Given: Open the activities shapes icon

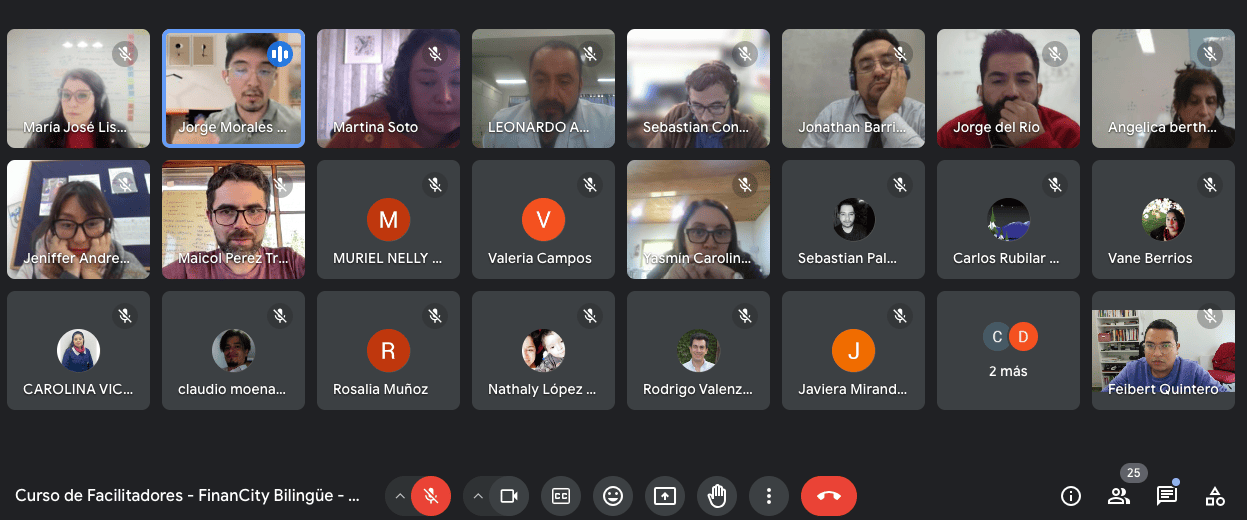Looking at the screenshot, I should pyautogui.click(x=1215, y=495).
